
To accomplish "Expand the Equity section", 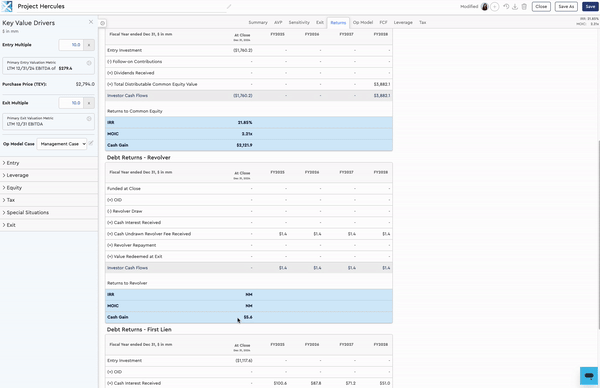I will [49, 188].
